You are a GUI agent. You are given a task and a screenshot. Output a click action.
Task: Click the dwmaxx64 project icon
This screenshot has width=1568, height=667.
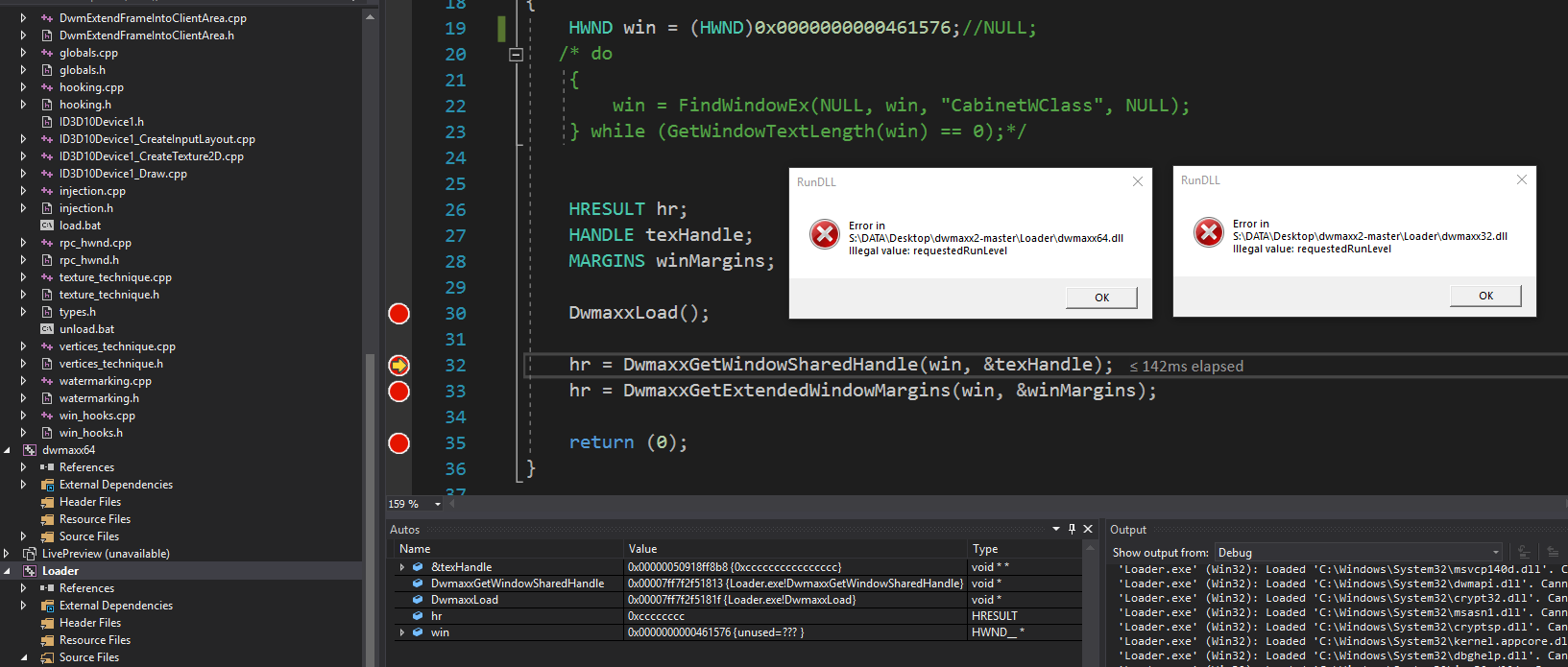pyautogui.click(x=30, y=450)
